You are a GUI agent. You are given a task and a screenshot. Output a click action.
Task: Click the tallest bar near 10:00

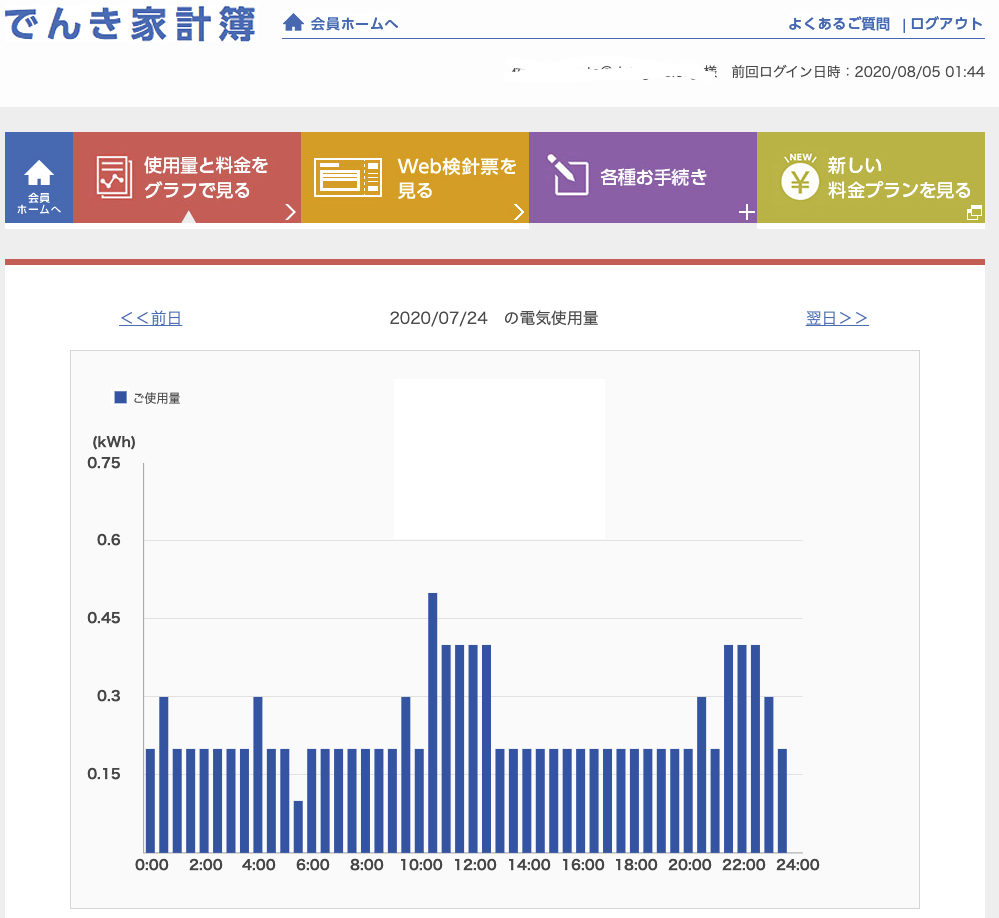click(433, 722)
